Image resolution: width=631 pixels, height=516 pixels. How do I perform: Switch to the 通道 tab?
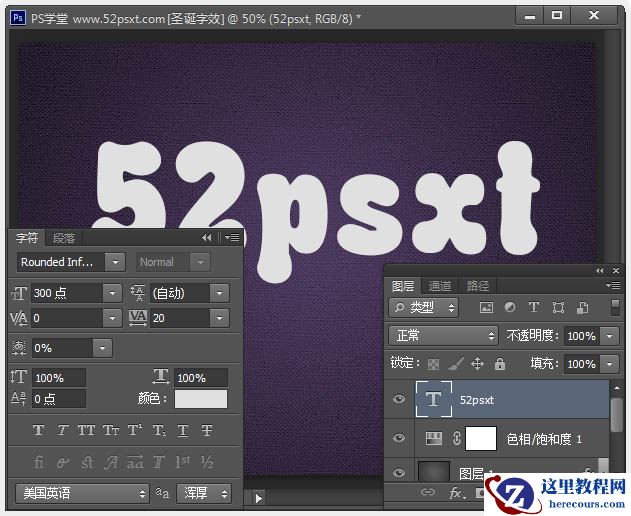[440, 286]
